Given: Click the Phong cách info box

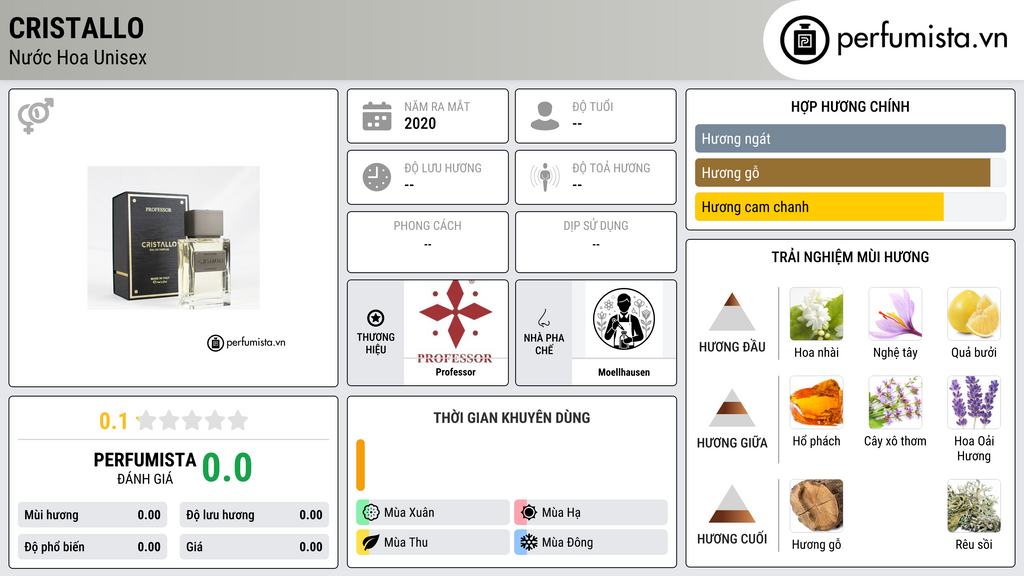Looking at the screenshot, I should [x=428, y=242].
